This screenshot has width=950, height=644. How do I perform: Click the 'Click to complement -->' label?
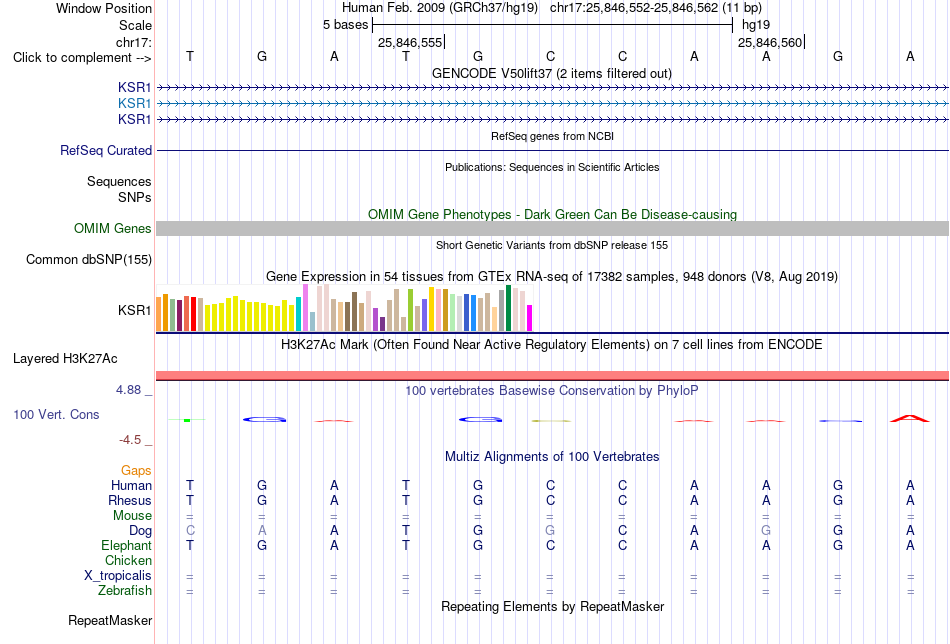82,58
